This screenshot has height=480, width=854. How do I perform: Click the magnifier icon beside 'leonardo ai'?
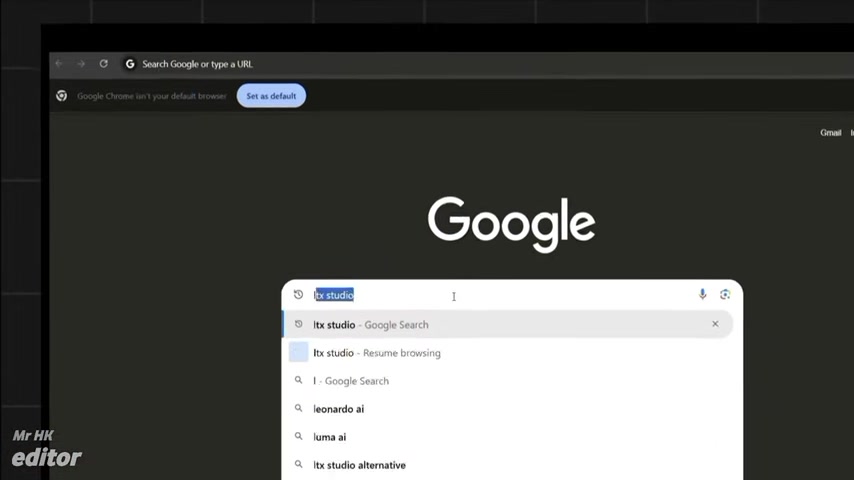click(x=298, y=408)
